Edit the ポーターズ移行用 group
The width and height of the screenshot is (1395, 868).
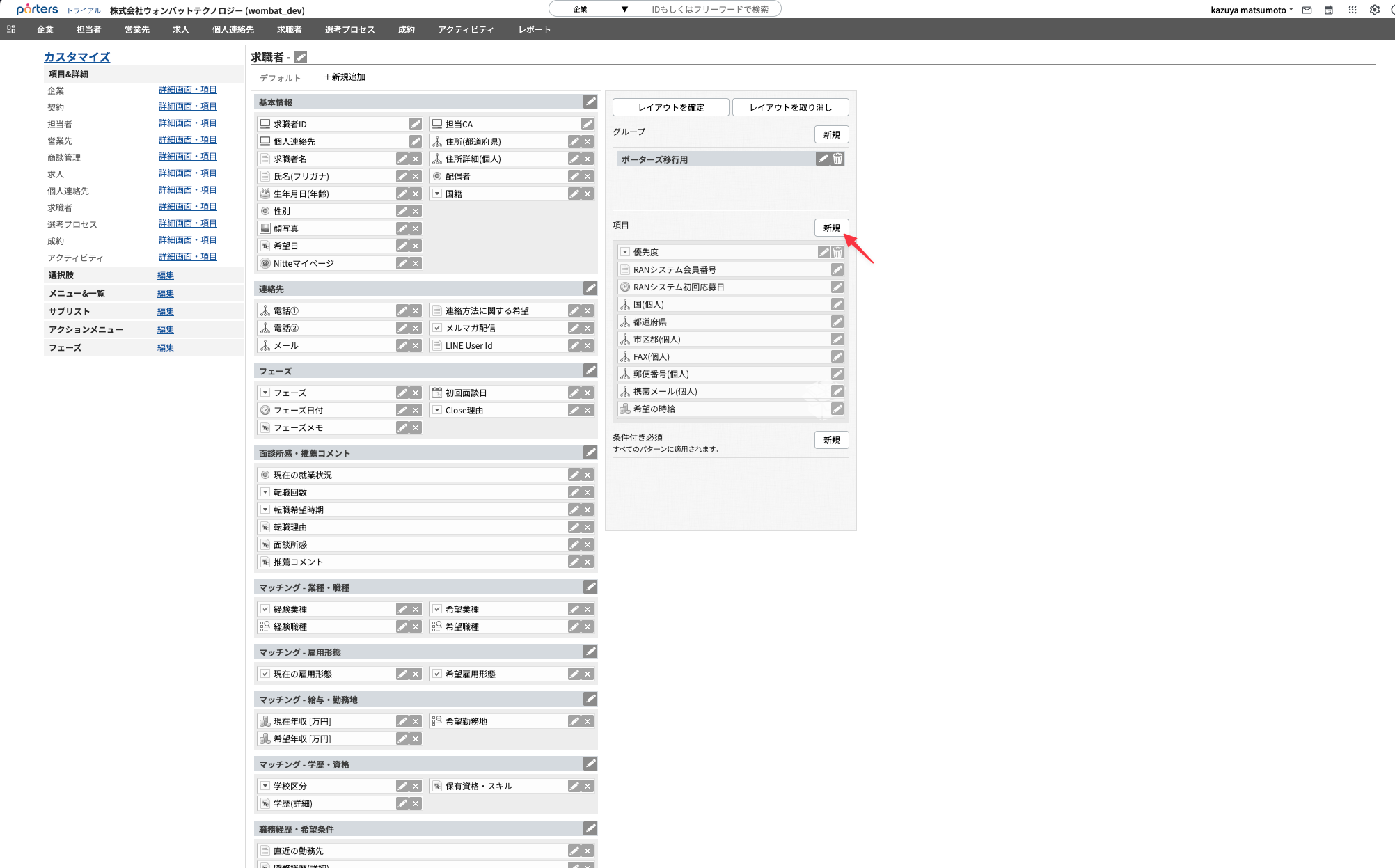[x=823, y=159]
